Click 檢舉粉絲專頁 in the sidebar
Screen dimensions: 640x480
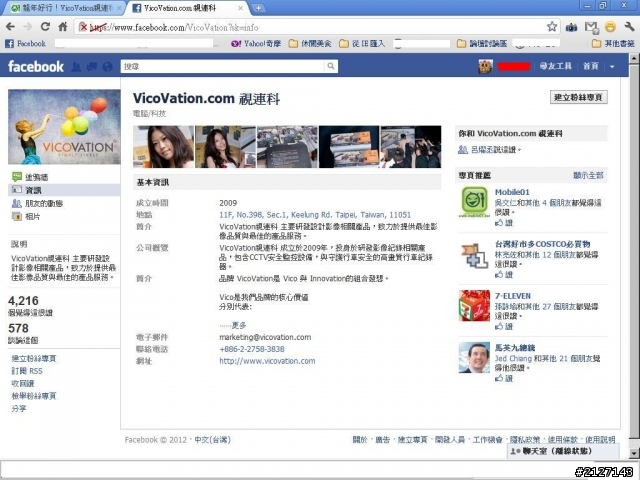tap(34, 396)
